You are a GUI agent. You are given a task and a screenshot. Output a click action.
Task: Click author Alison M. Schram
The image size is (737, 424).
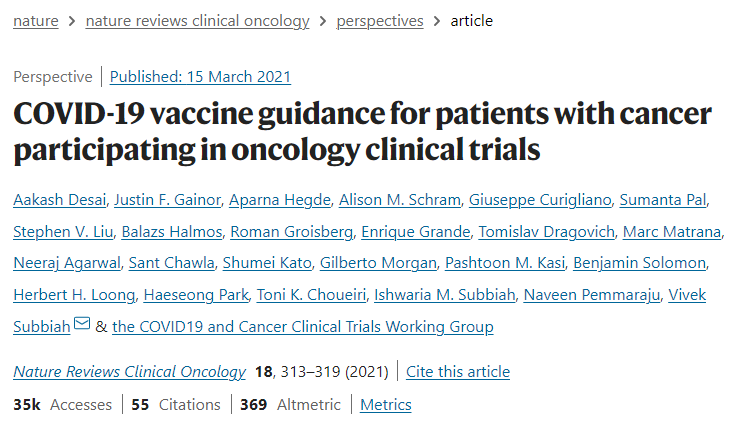400,200
